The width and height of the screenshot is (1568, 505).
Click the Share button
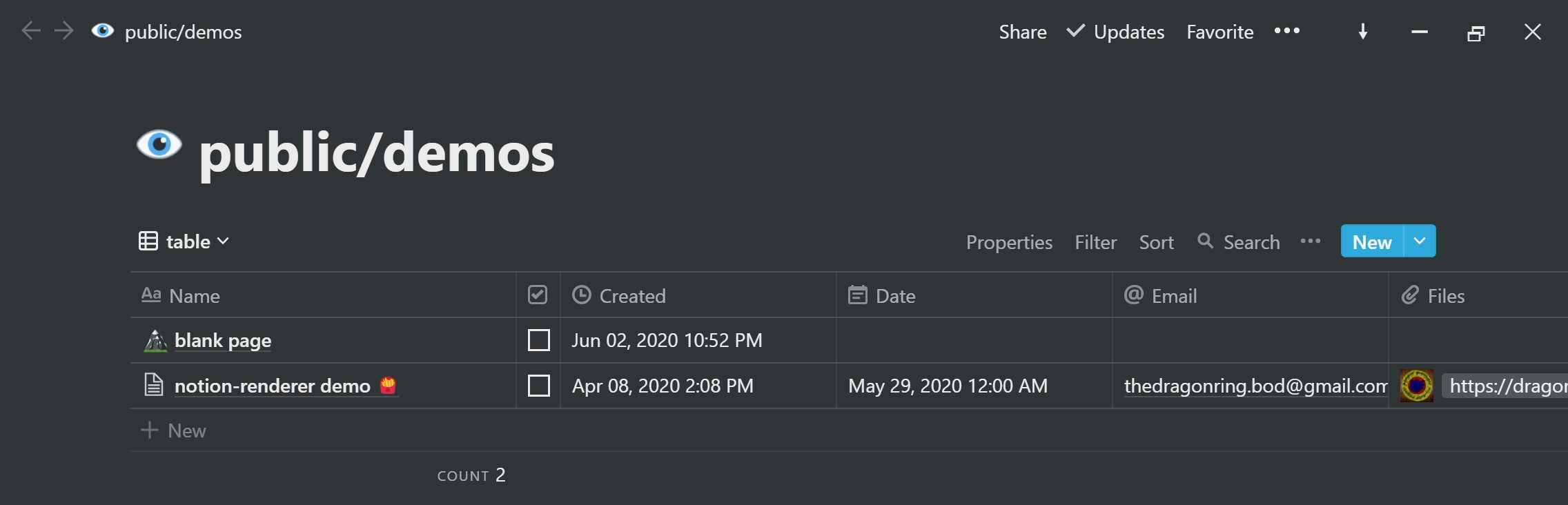pyautogui.click(x=1023, y=32)
